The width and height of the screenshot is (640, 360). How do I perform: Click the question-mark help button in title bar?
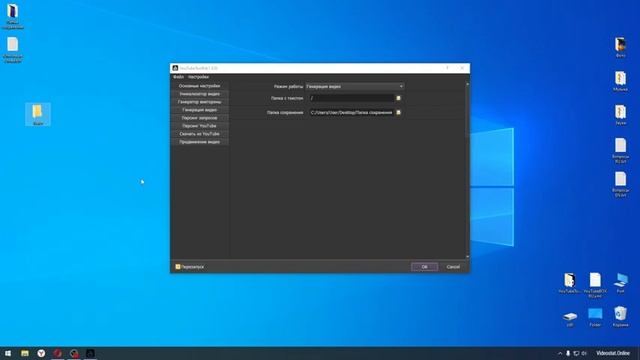tap(447, 68)
